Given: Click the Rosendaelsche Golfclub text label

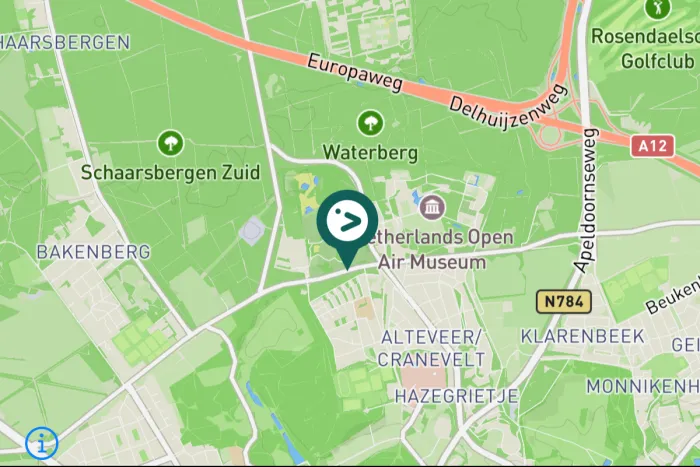Looking at the screenshot, I should pos(646,49).
